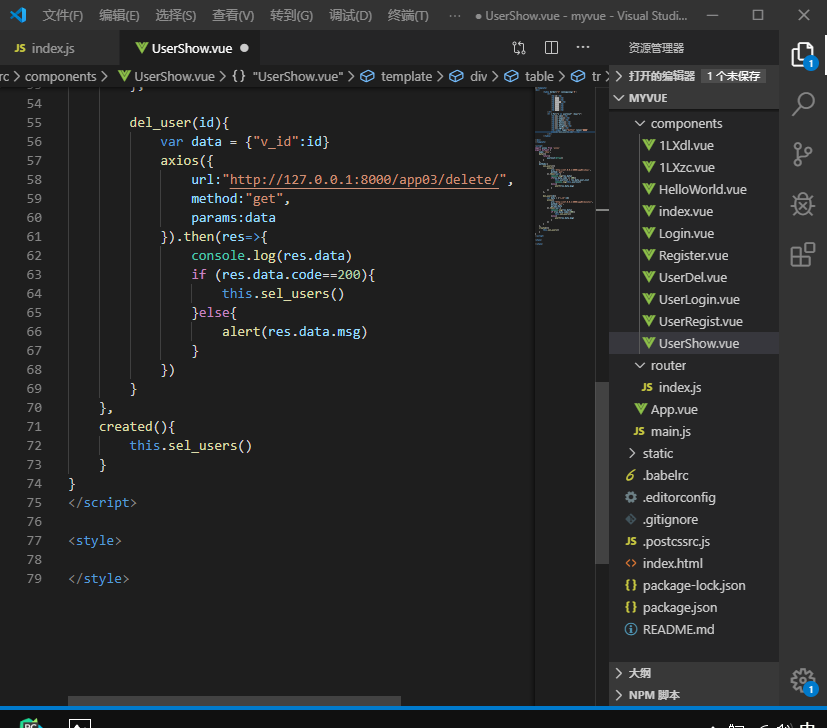This screenshot has width=827, height=728.
Task: Open the Manage gear icon
Action: pos(802,680)
